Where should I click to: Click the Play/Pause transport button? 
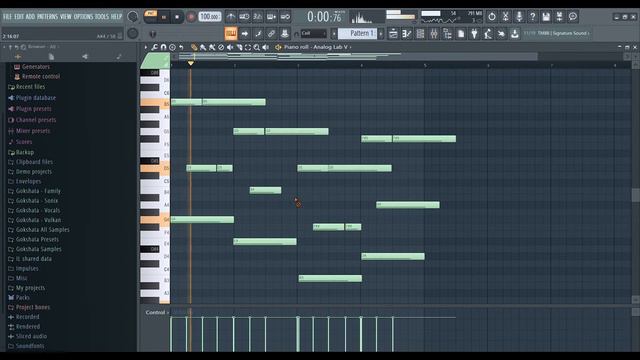(x=164, y=17)
